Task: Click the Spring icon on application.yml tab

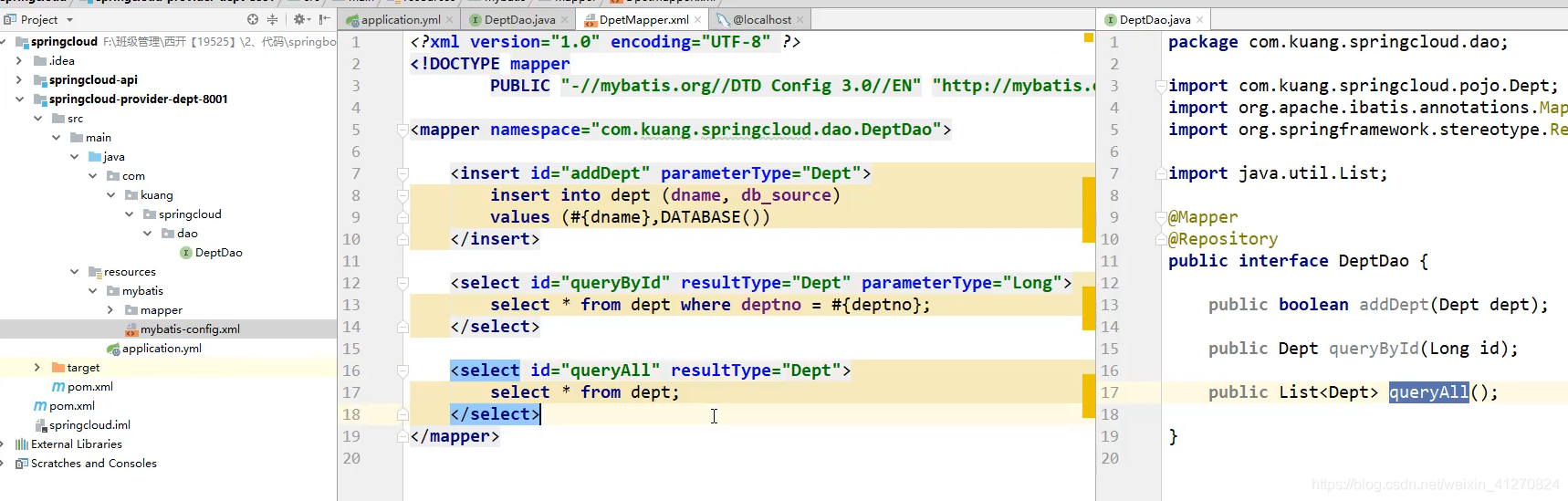Action: (352, 19)
